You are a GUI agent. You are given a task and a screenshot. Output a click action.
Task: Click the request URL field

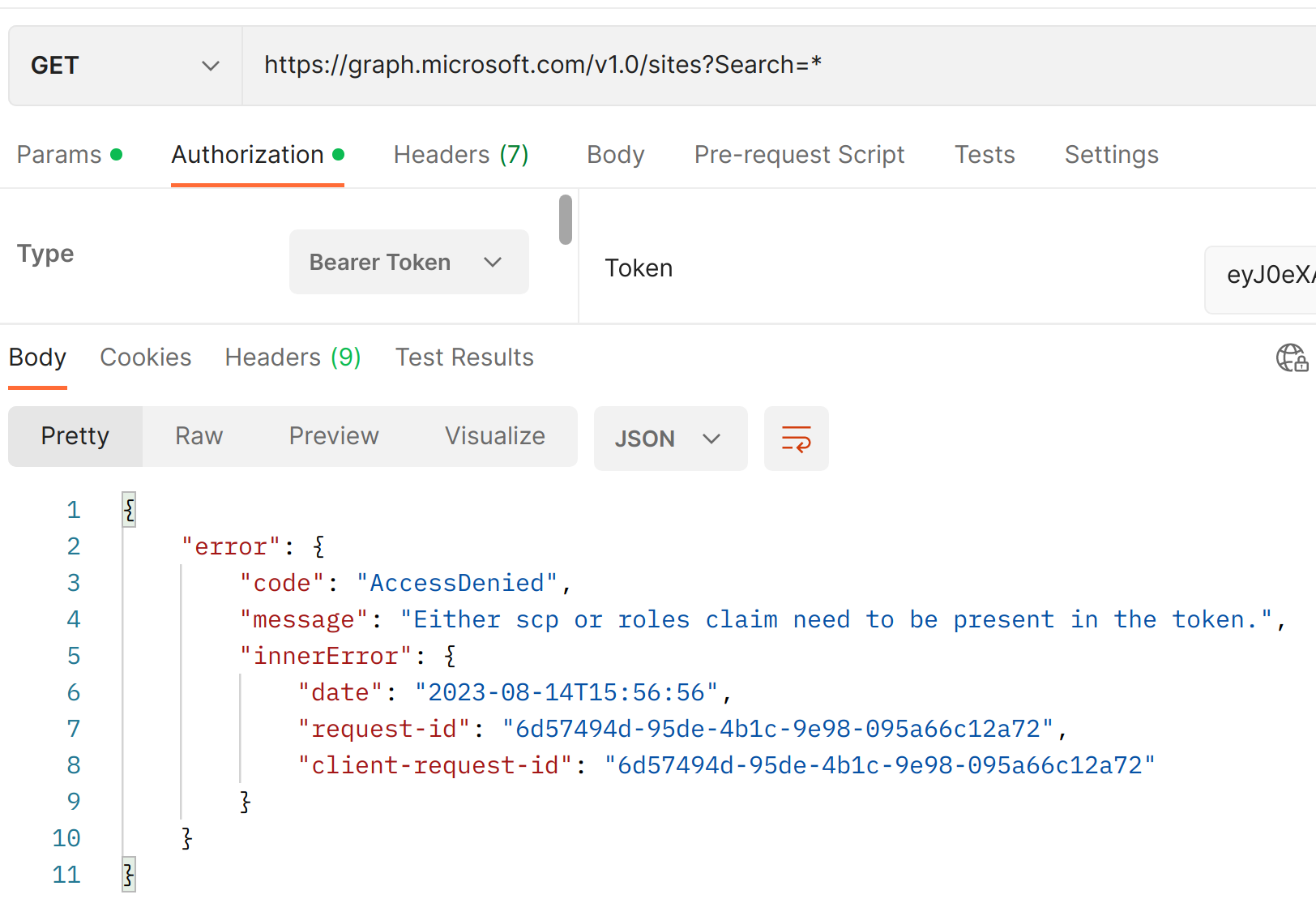point(778,66)
